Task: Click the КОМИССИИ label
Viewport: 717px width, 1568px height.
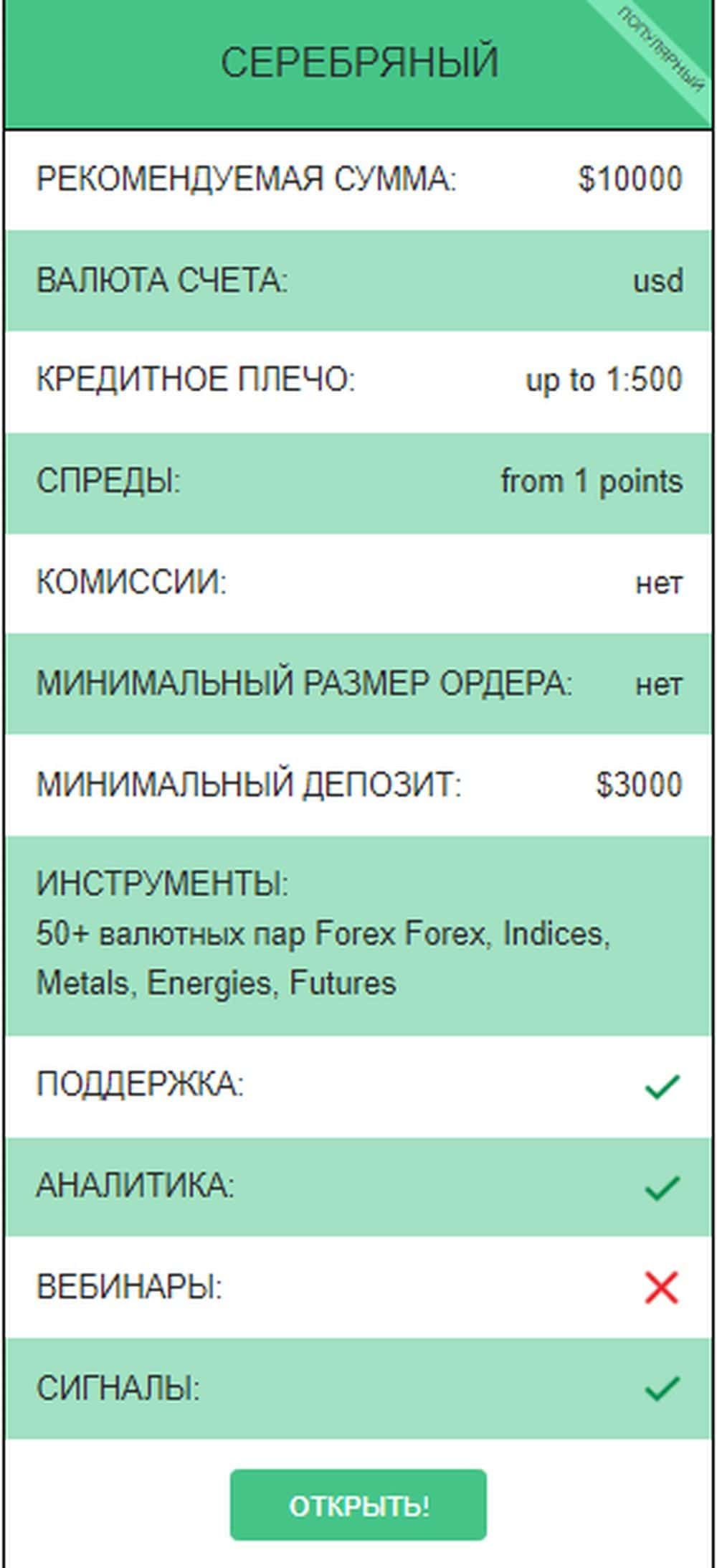Action: tap(131, 582)
